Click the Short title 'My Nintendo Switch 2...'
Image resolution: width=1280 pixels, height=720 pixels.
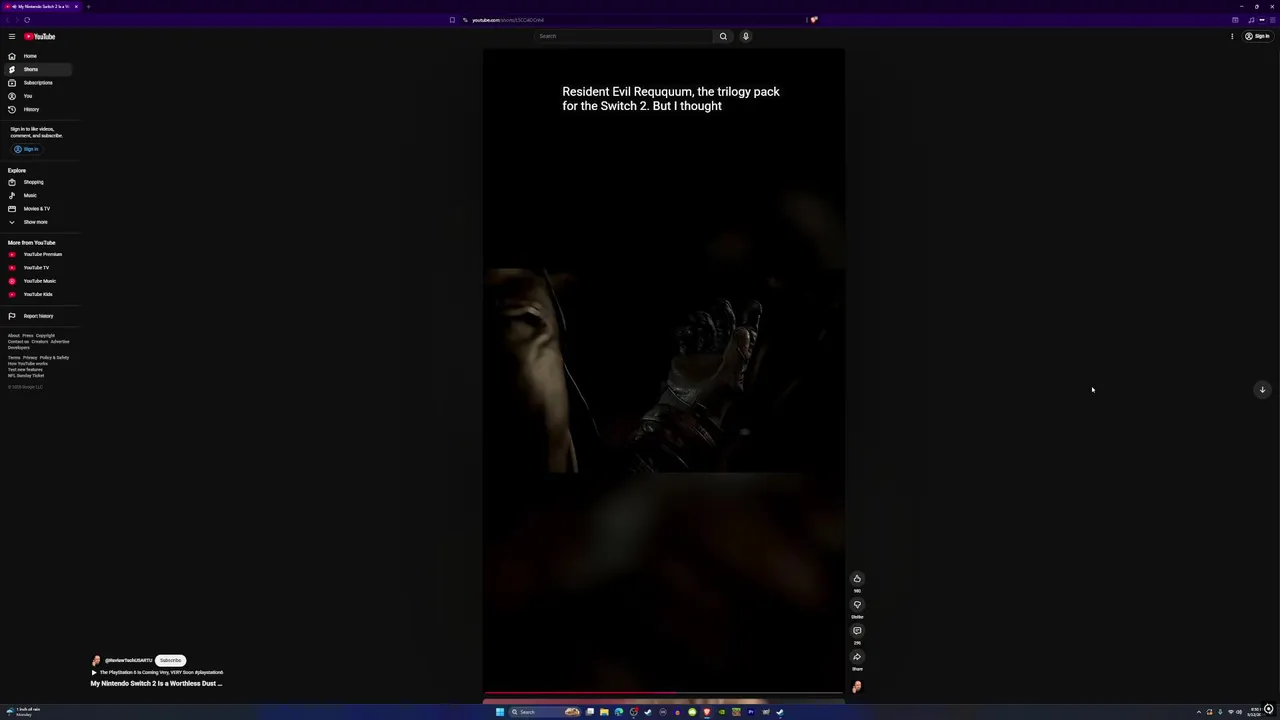click(156, 683)
